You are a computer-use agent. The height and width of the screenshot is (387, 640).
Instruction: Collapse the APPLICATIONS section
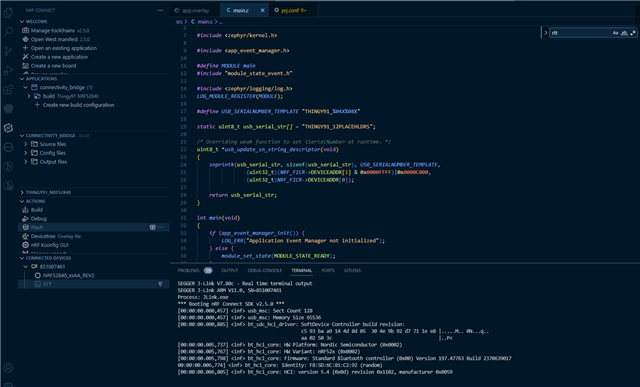(22, 79)
